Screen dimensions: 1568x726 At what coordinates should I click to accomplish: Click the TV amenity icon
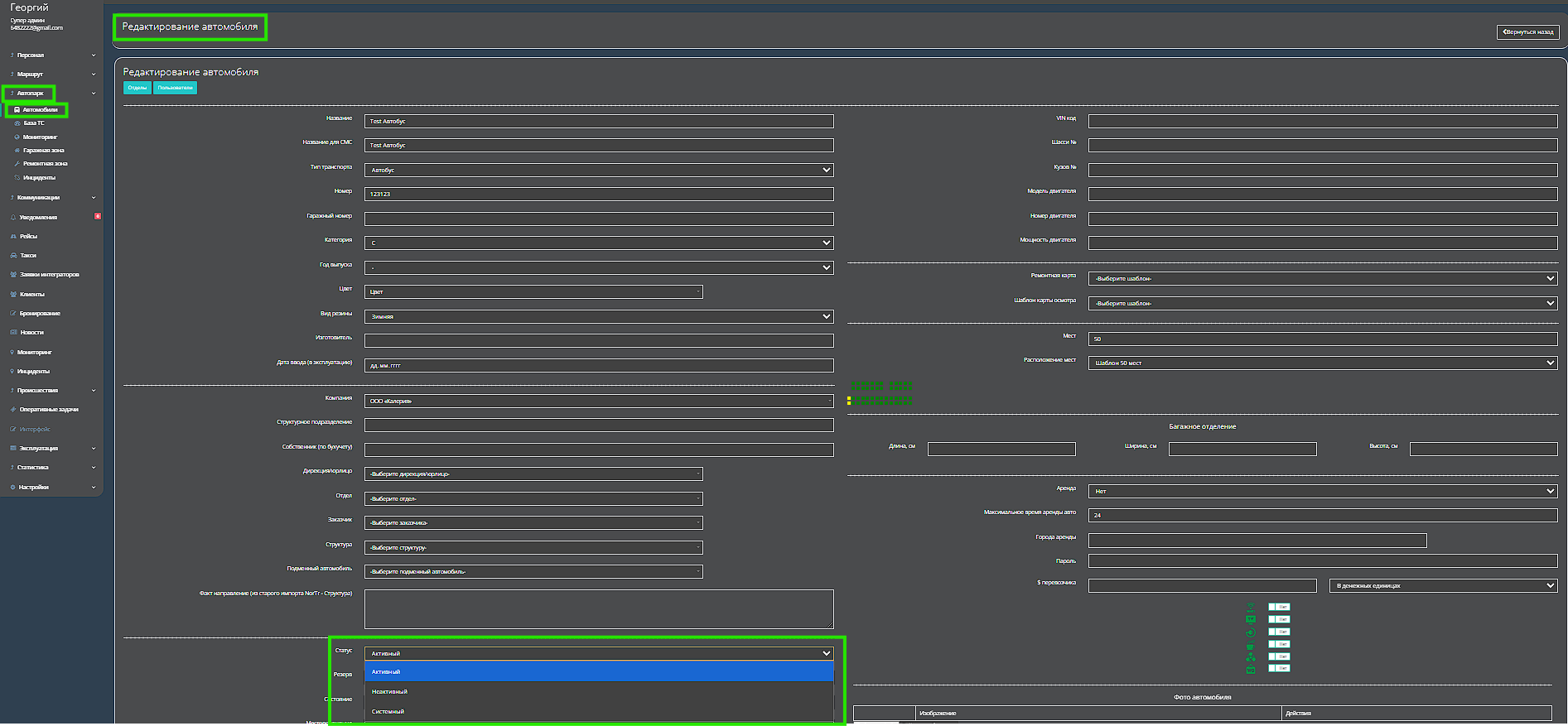click(1251, 619)
